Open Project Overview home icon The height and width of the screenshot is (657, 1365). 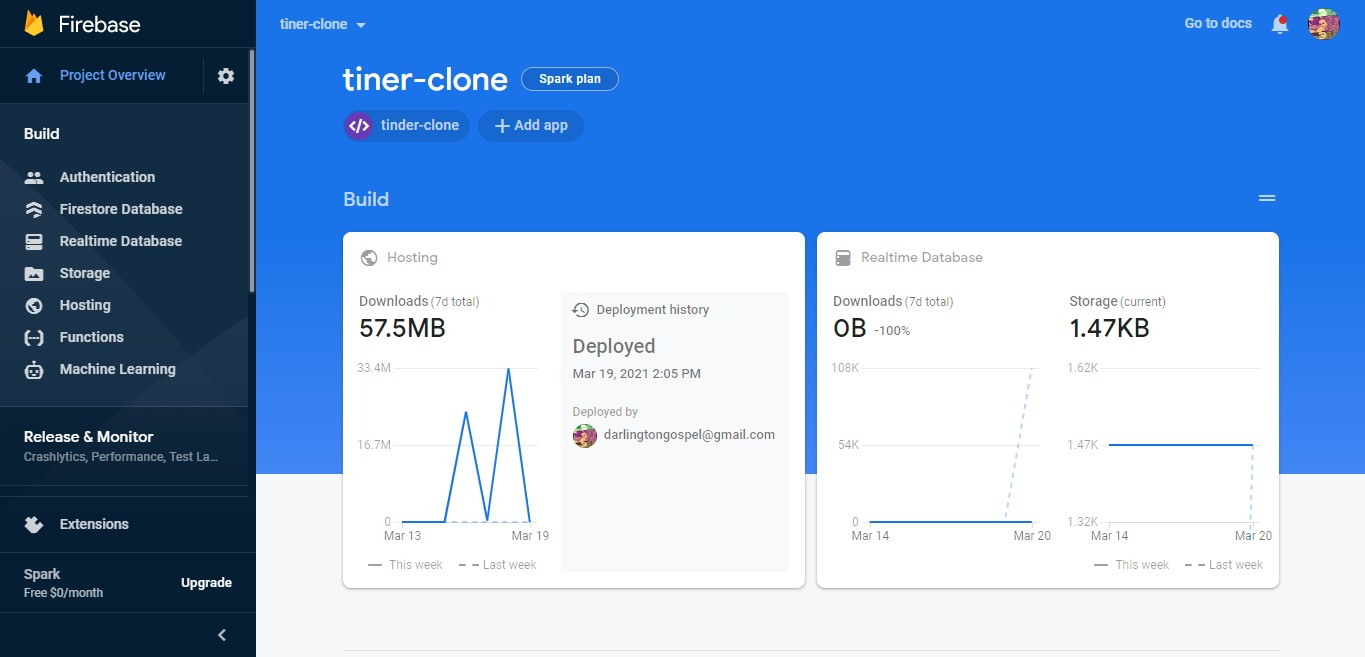point(34,76)
